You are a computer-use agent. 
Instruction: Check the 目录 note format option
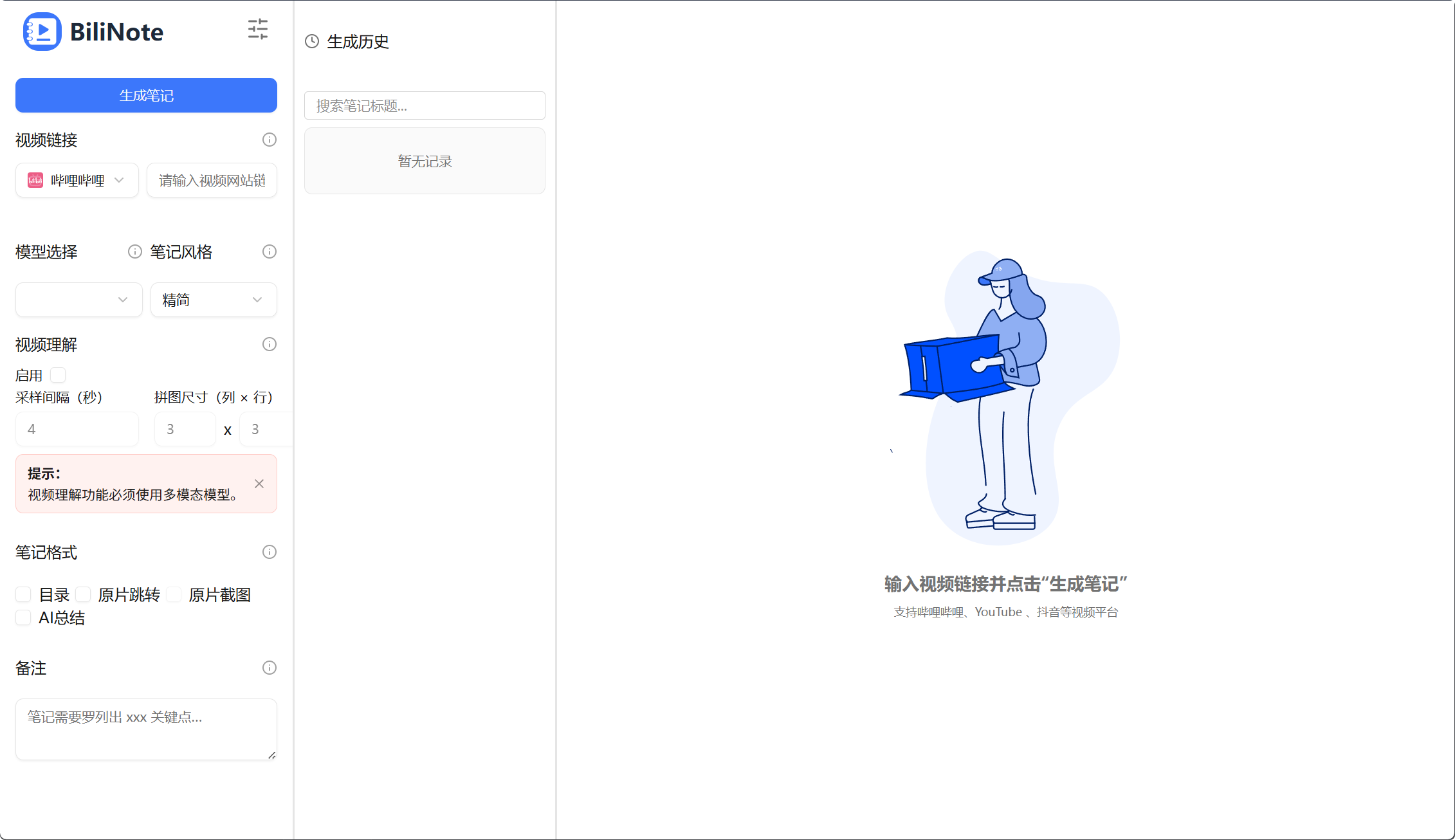(23, 594)
